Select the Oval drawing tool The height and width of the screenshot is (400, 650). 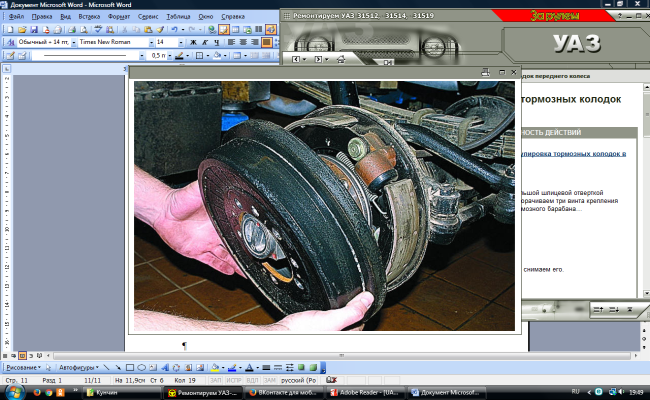(x=141, y=368)
